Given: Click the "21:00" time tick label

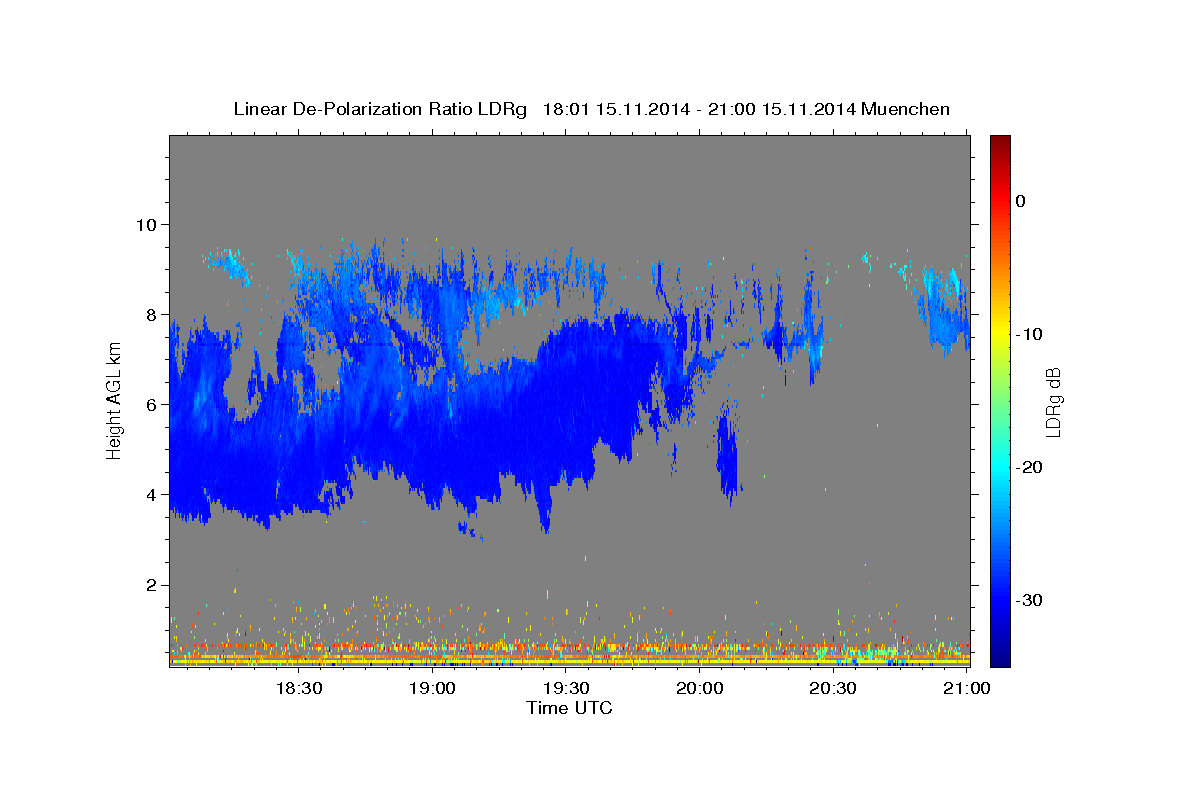Looking at the screenshot, I should coord(966,688).
